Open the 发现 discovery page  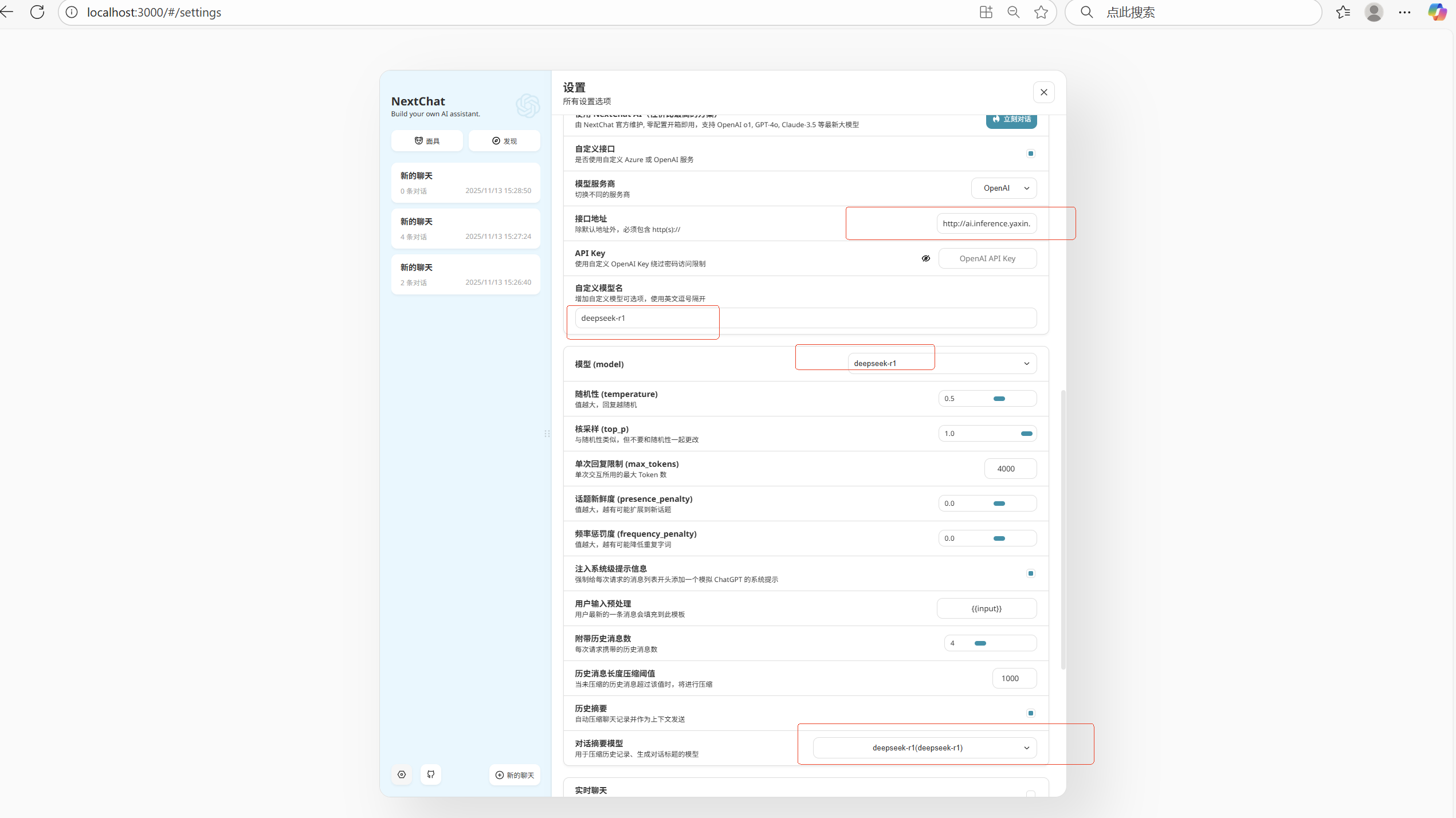[x=504, y=141]
